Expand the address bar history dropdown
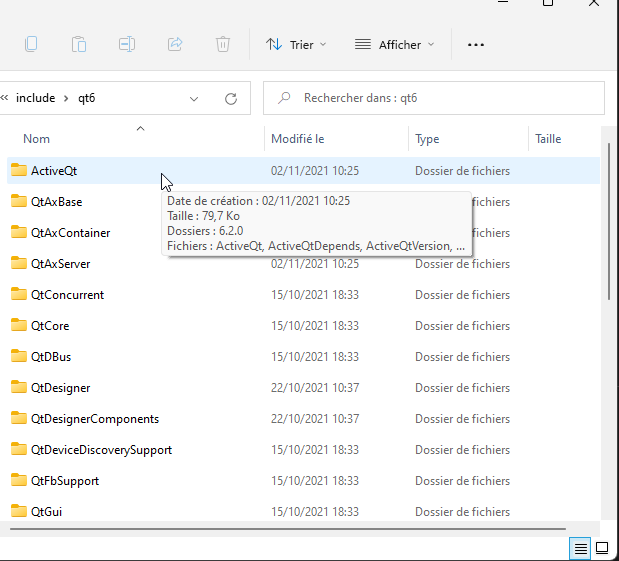The width and height of the screenshot is (619, 561). coord(194,99)
